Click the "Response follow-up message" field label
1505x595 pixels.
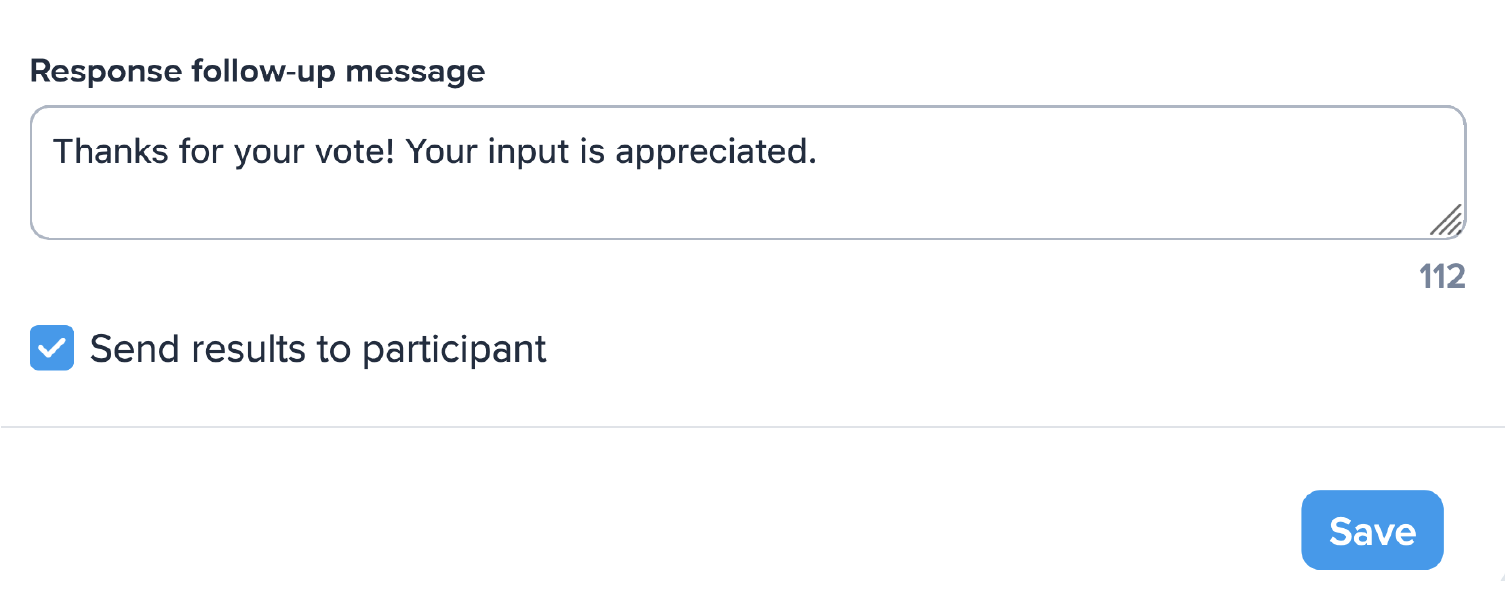[x=257, y=72]
